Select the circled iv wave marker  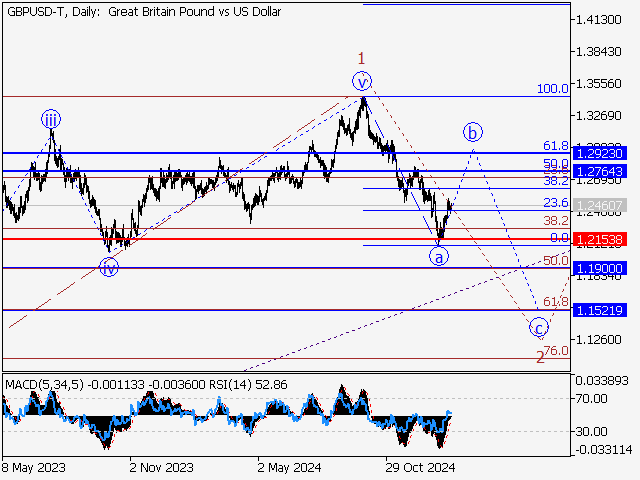coord(109,267)
